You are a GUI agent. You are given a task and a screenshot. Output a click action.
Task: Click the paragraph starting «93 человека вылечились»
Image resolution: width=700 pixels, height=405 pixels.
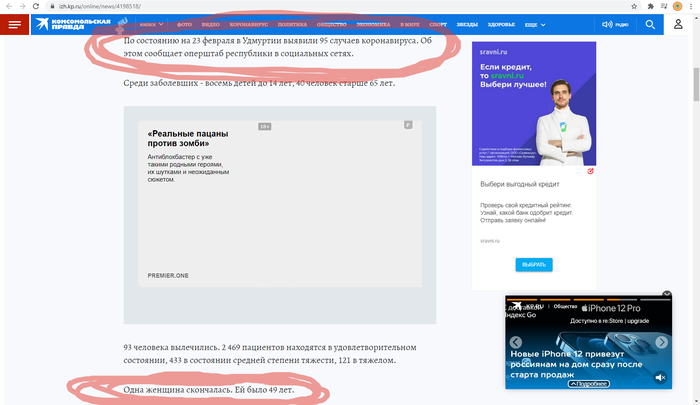point(270,354)
